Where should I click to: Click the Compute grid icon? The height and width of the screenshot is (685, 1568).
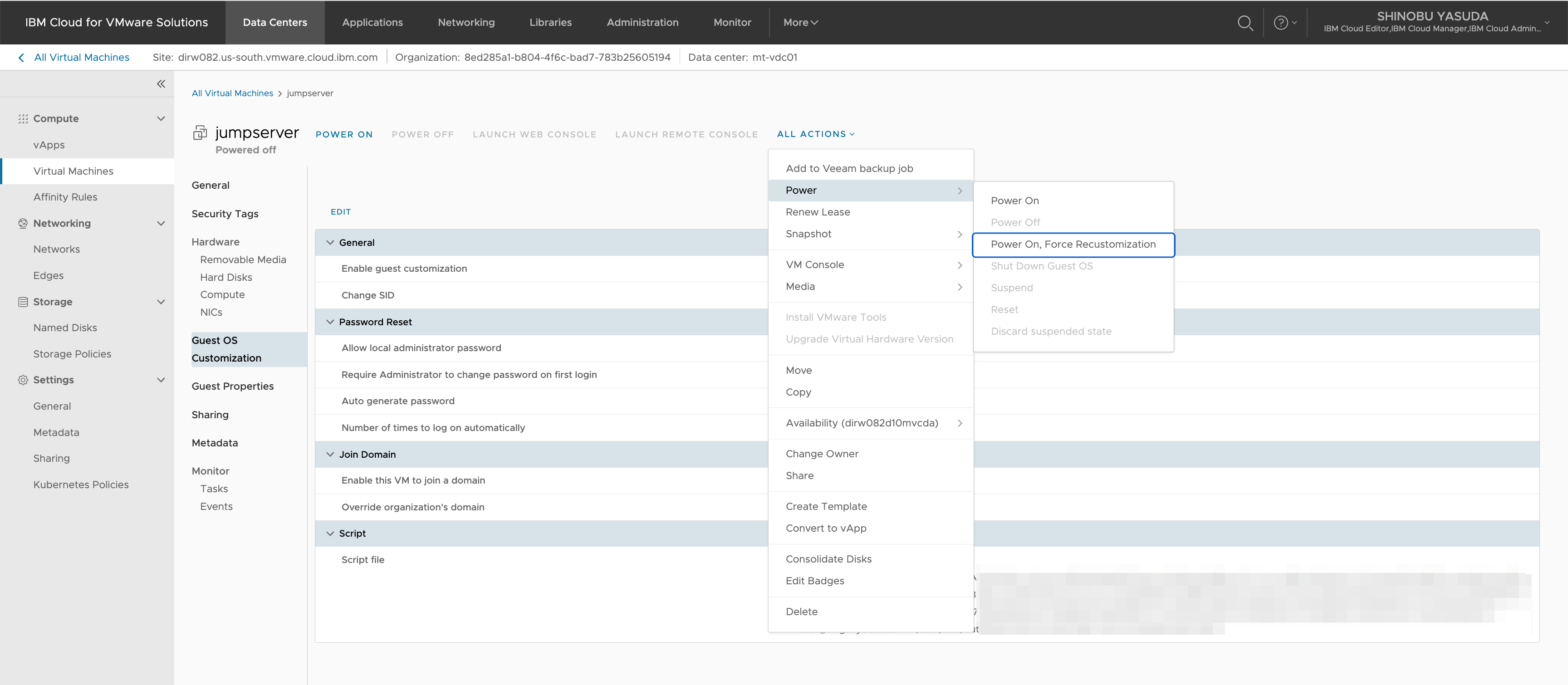[23, 119]
